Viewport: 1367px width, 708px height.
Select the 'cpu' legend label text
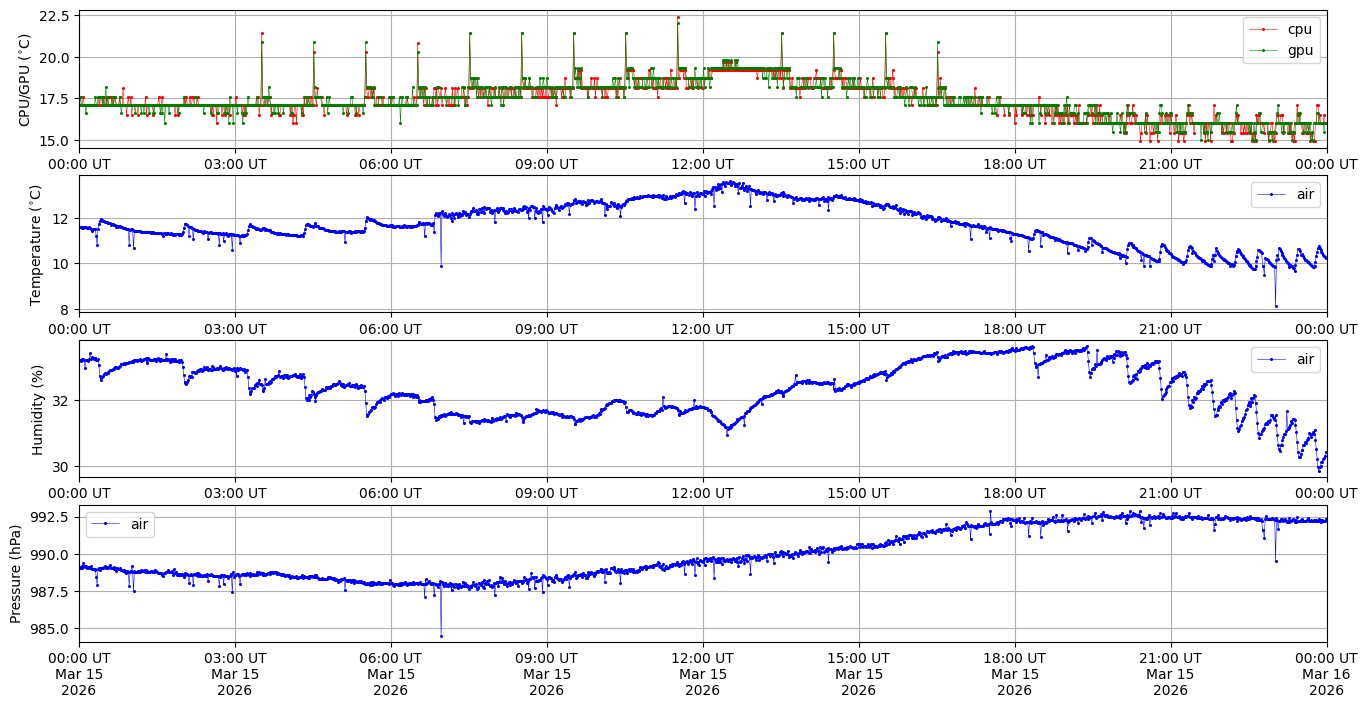click(1299, 29)
